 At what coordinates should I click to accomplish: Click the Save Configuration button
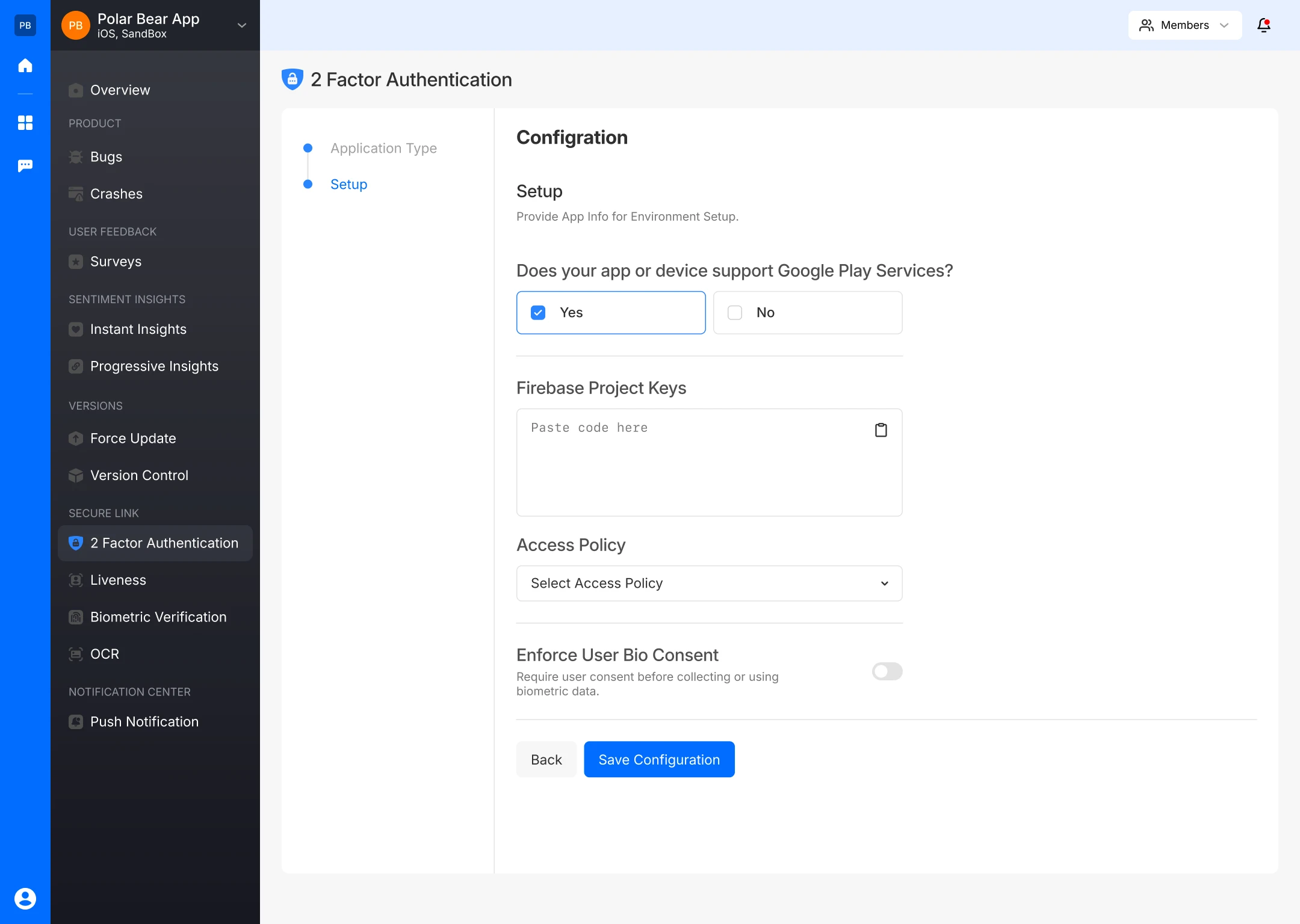(x=658, y=759)
